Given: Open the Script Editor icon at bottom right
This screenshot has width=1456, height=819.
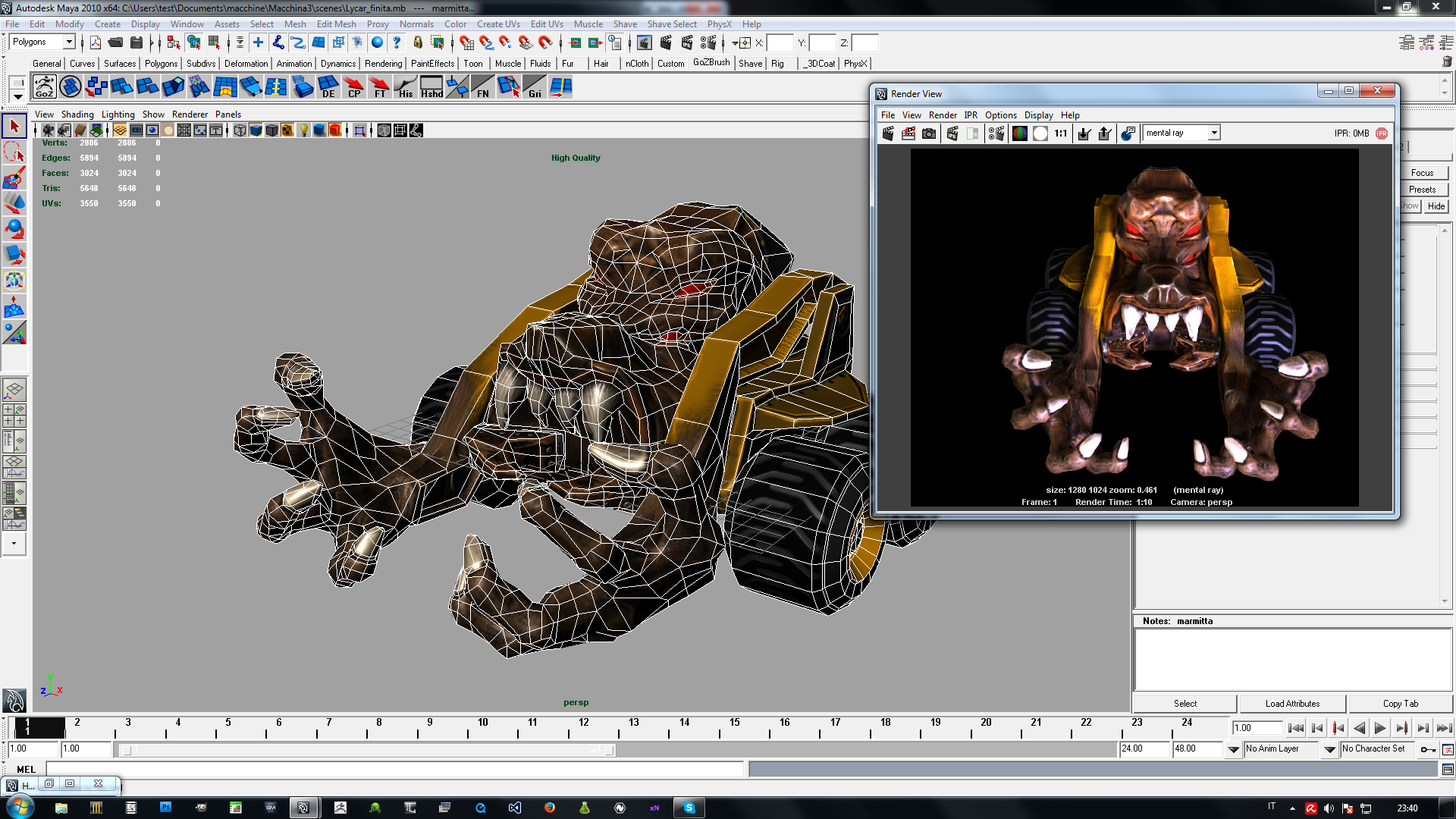Looking at the screenshot, I should 1448,770.
